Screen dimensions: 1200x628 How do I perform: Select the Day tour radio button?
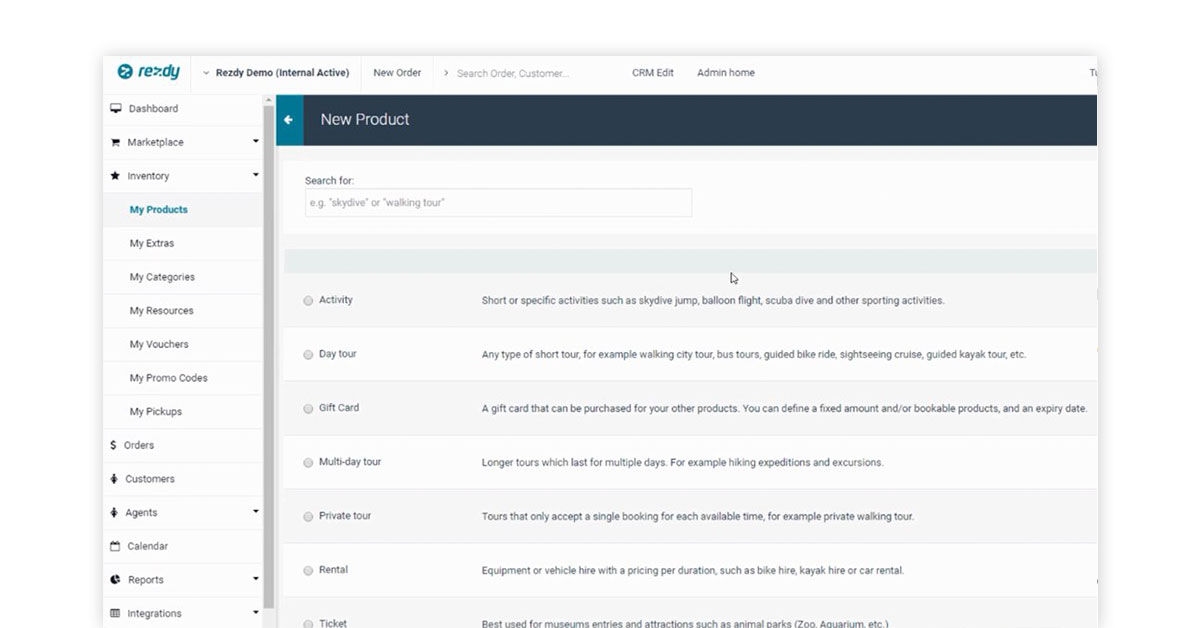(x=308, y=354)
